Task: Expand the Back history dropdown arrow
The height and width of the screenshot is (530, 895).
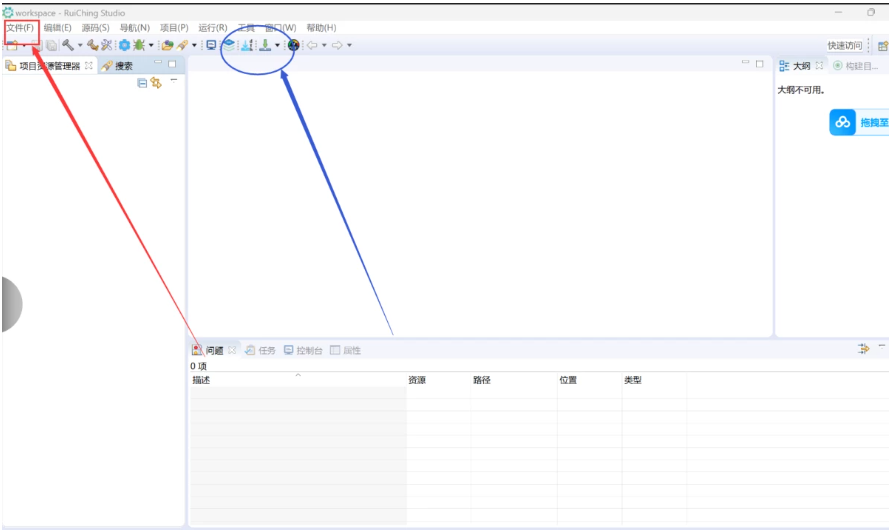Action: coord(324,45)
